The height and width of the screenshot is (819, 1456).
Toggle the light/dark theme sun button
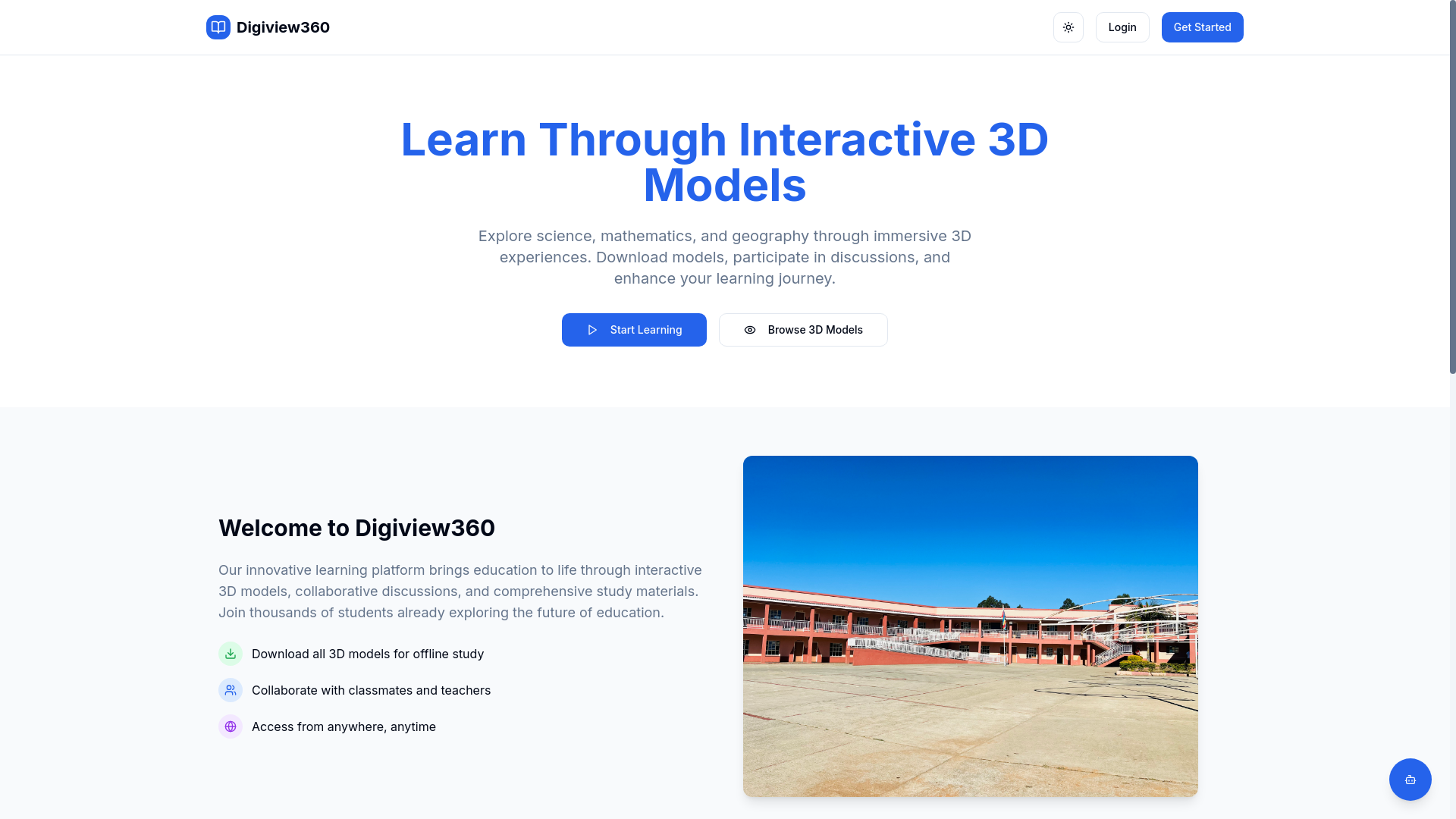click(1068, 27)
